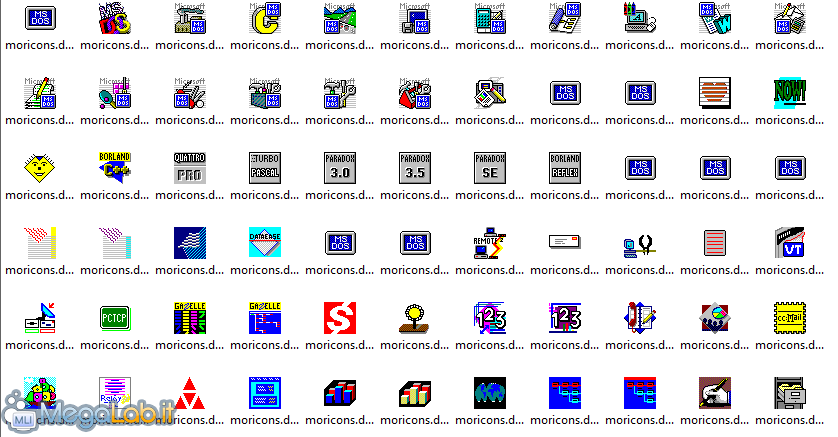Pick the Paradox SE icon
This screenshot has width=838, height=437.
(x=490, y=168)
